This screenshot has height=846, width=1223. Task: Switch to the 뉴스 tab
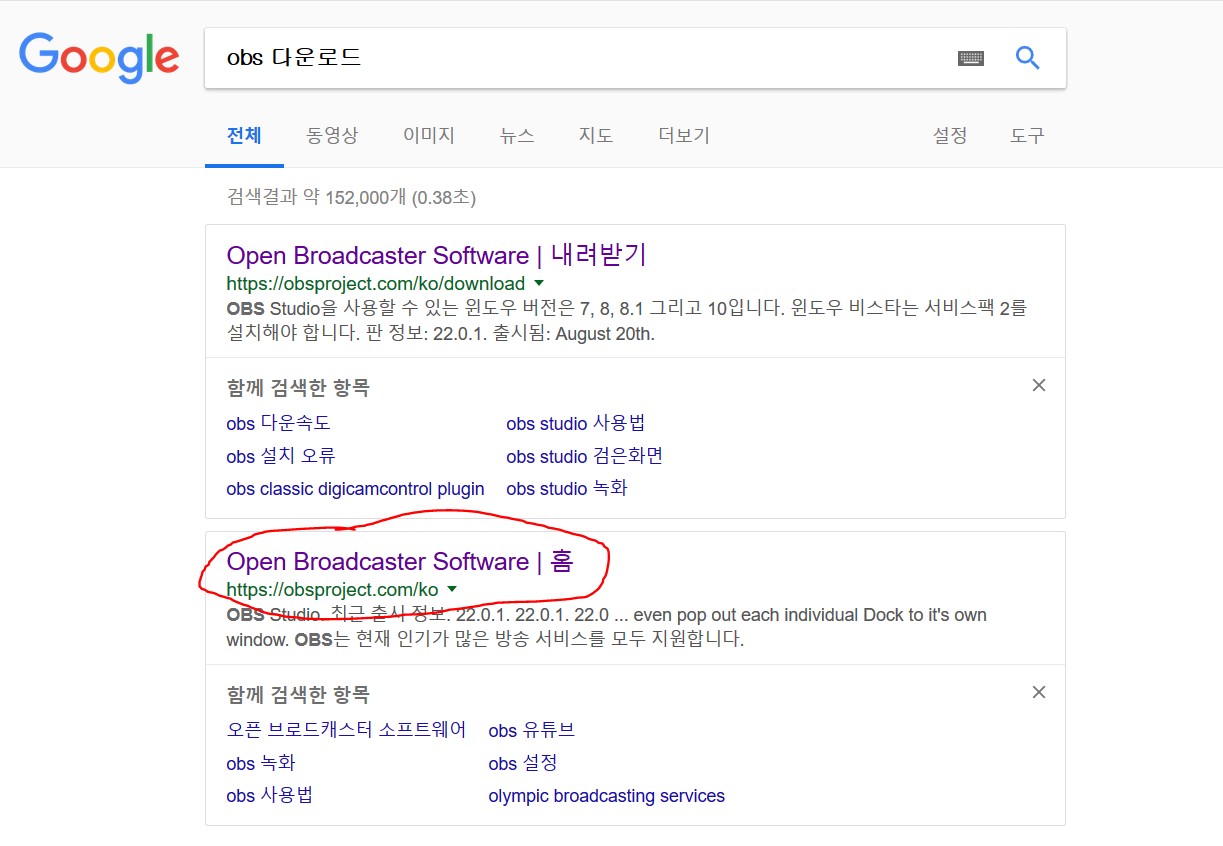pyautogui.click(x=516, y=136)
